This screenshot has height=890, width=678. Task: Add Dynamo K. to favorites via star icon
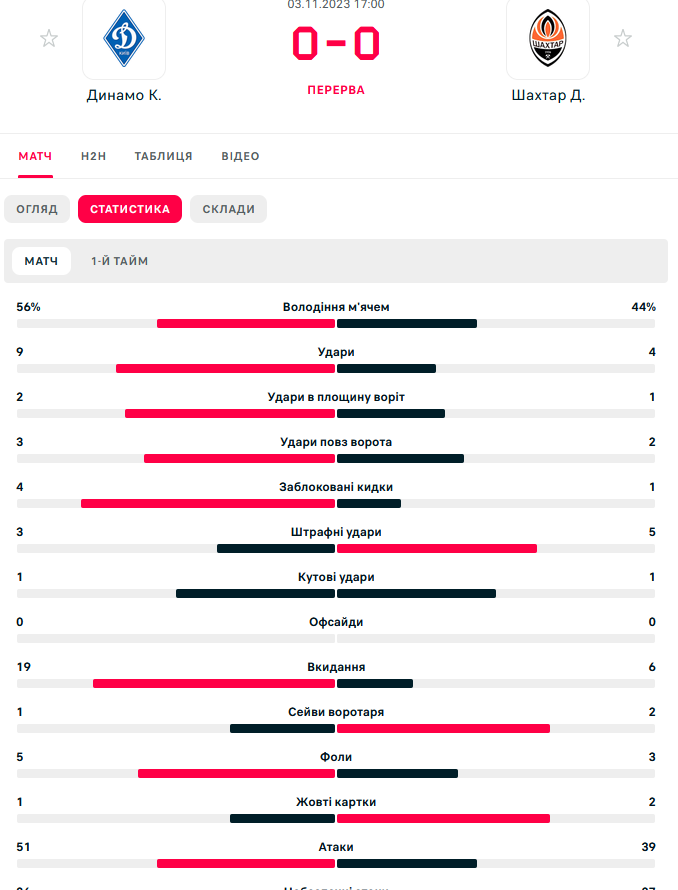tap(48, 38)
